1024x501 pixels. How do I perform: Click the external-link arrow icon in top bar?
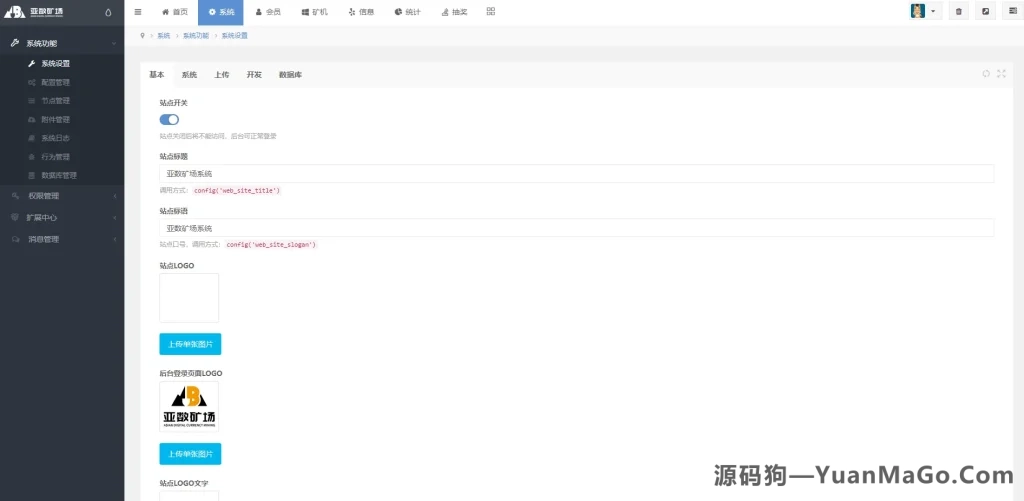[985, 12]
